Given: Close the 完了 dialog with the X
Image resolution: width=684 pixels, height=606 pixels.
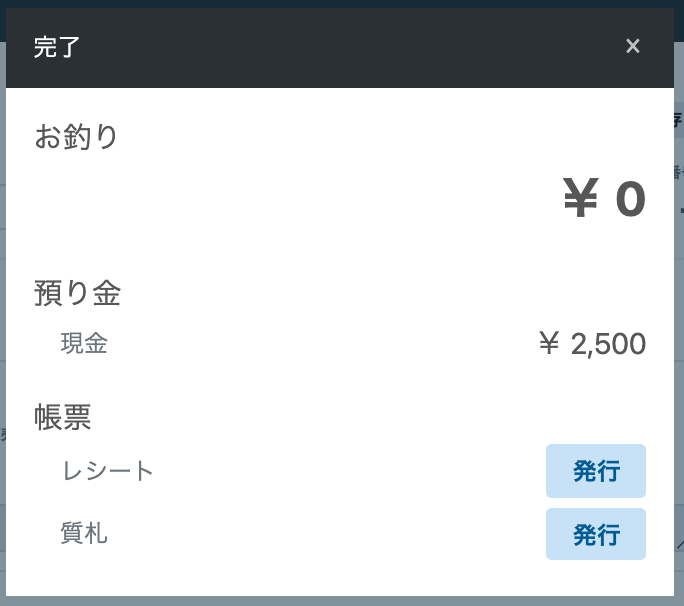Looking at the screenshot, I should click(x=632, y=46).
